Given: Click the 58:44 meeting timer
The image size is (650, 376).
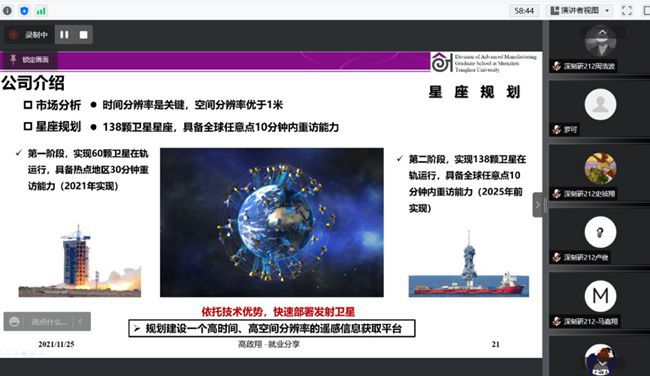Looking at the screenshot, I should (x=524, y=10).
